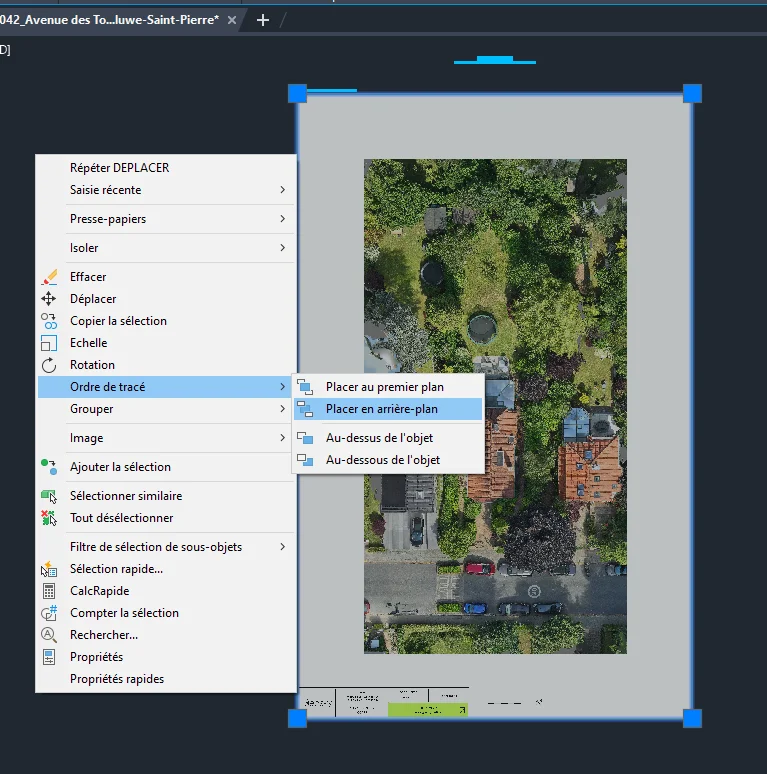Open the Isoler submenu arrow
This screenshot has height=774, width=767.
point(282,248)
